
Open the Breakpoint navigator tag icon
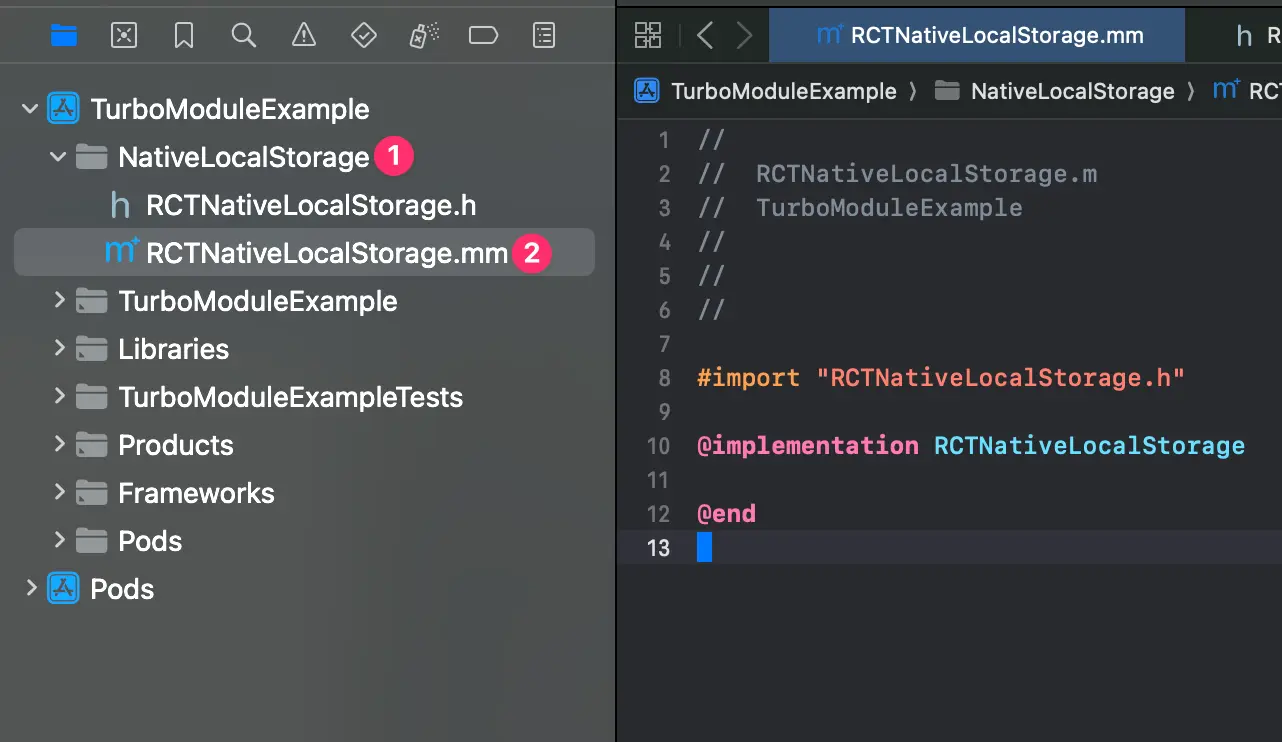(483, 35)
